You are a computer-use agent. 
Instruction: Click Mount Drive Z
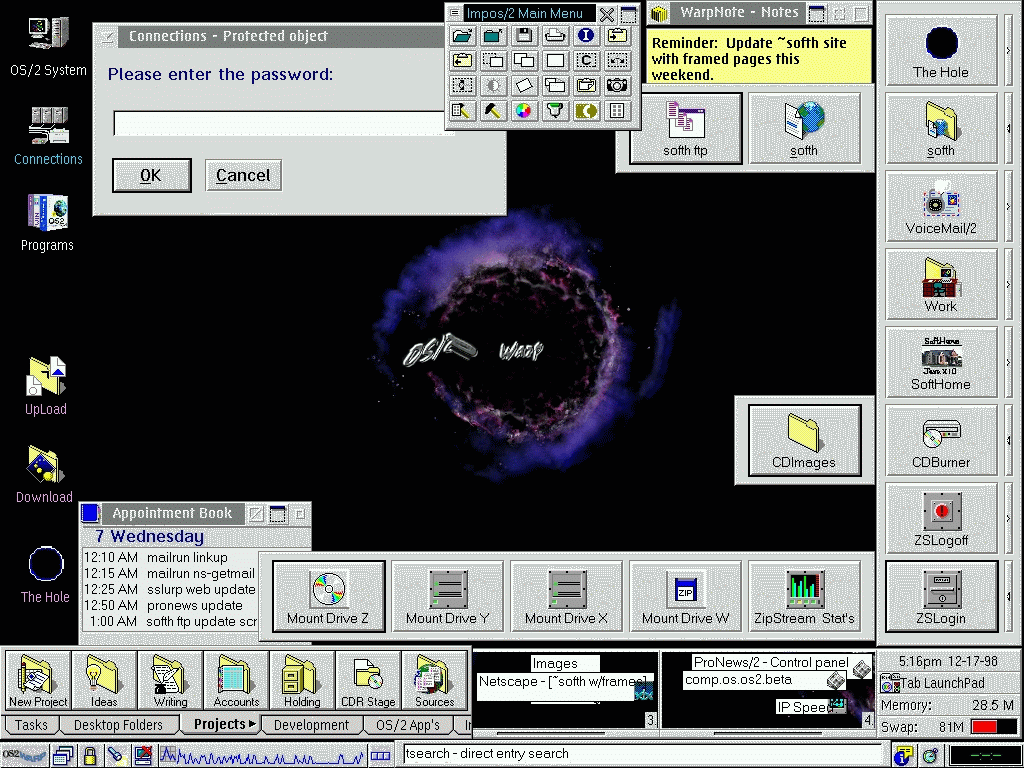(328, 596)
